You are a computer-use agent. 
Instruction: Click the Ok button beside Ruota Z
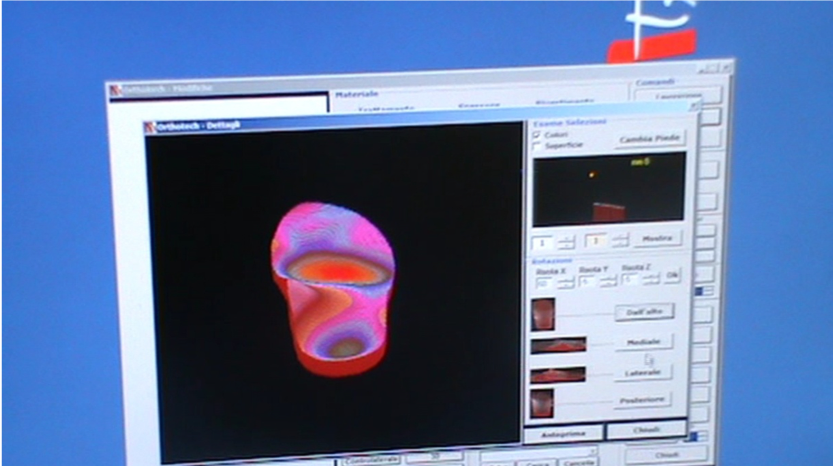[672, 276]
